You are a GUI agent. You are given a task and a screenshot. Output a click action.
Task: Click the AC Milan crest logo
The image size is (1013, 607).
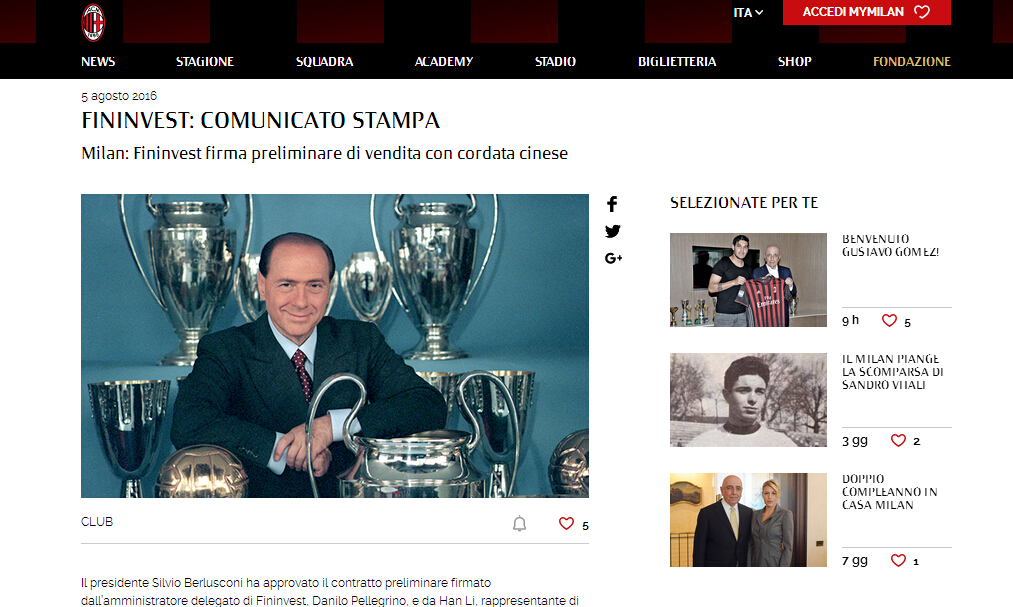(x=93, y=23)
